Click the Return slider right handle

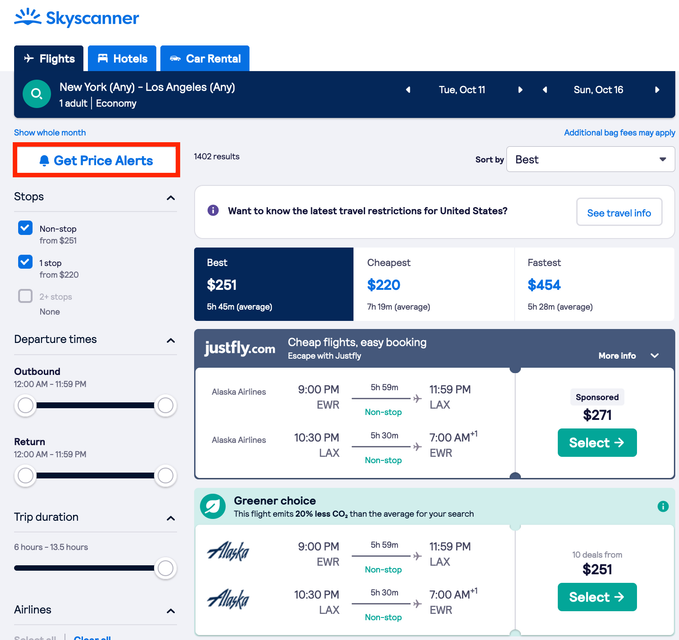165,475
